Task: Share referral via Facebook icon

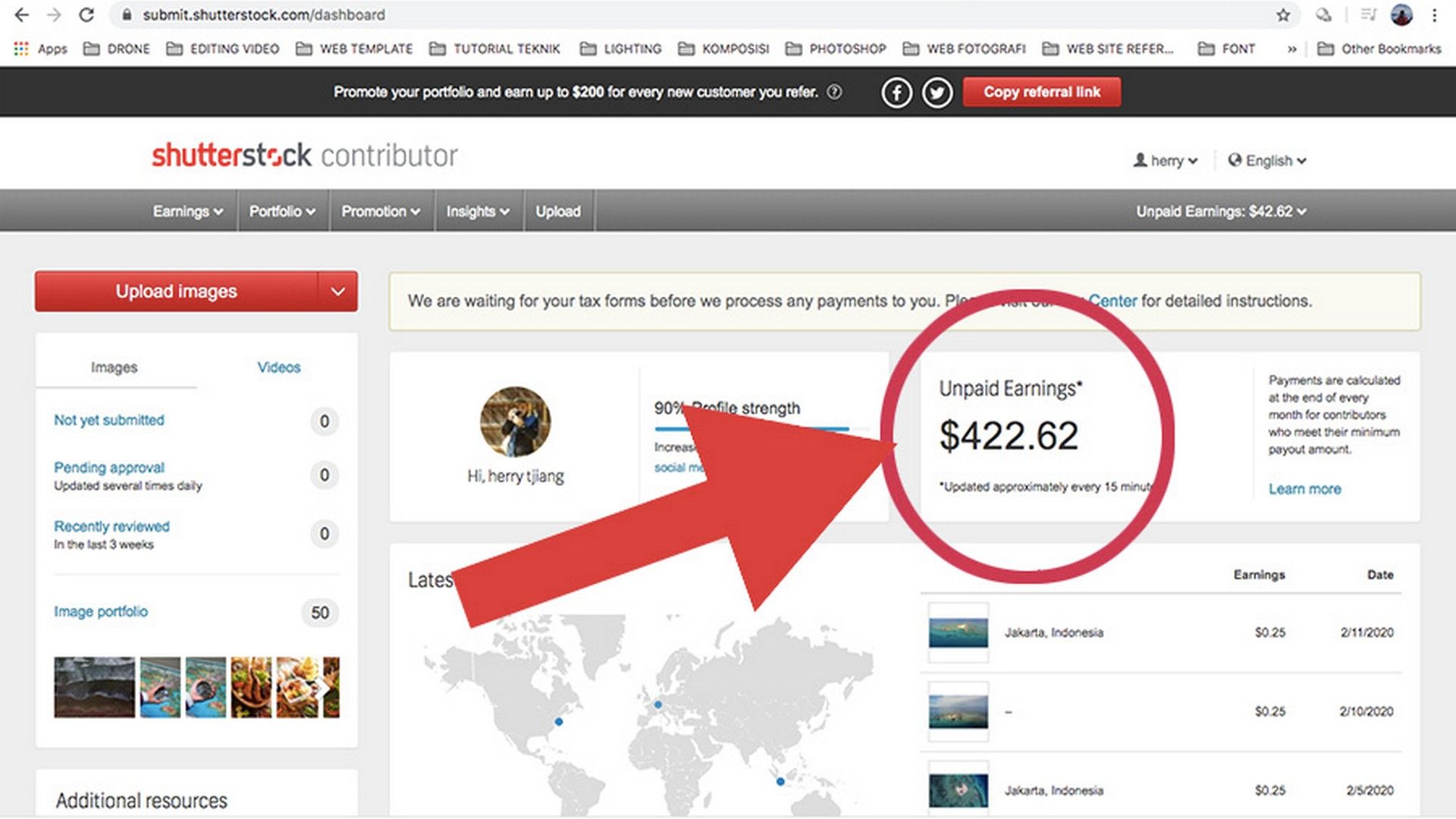Action: [x=896, y=93]
